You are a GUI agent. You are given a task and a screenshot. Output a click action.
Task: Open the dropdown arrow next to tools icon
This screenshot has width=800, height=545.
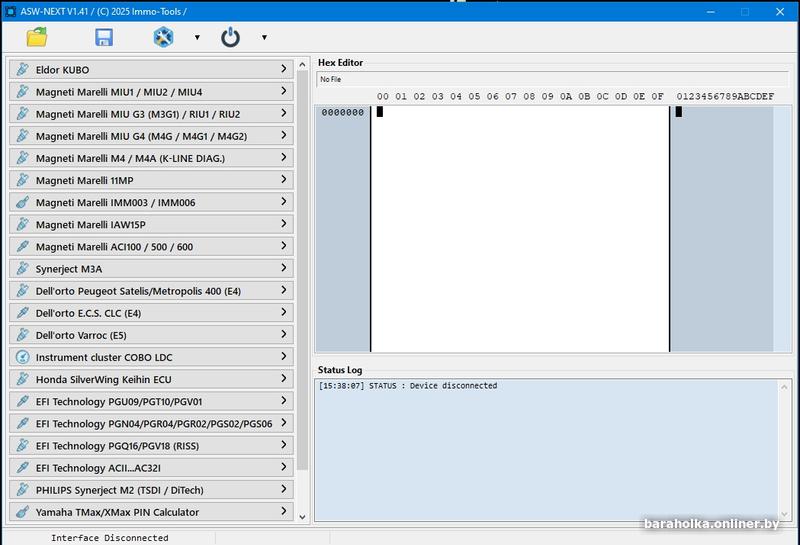(x=197, y=37)
